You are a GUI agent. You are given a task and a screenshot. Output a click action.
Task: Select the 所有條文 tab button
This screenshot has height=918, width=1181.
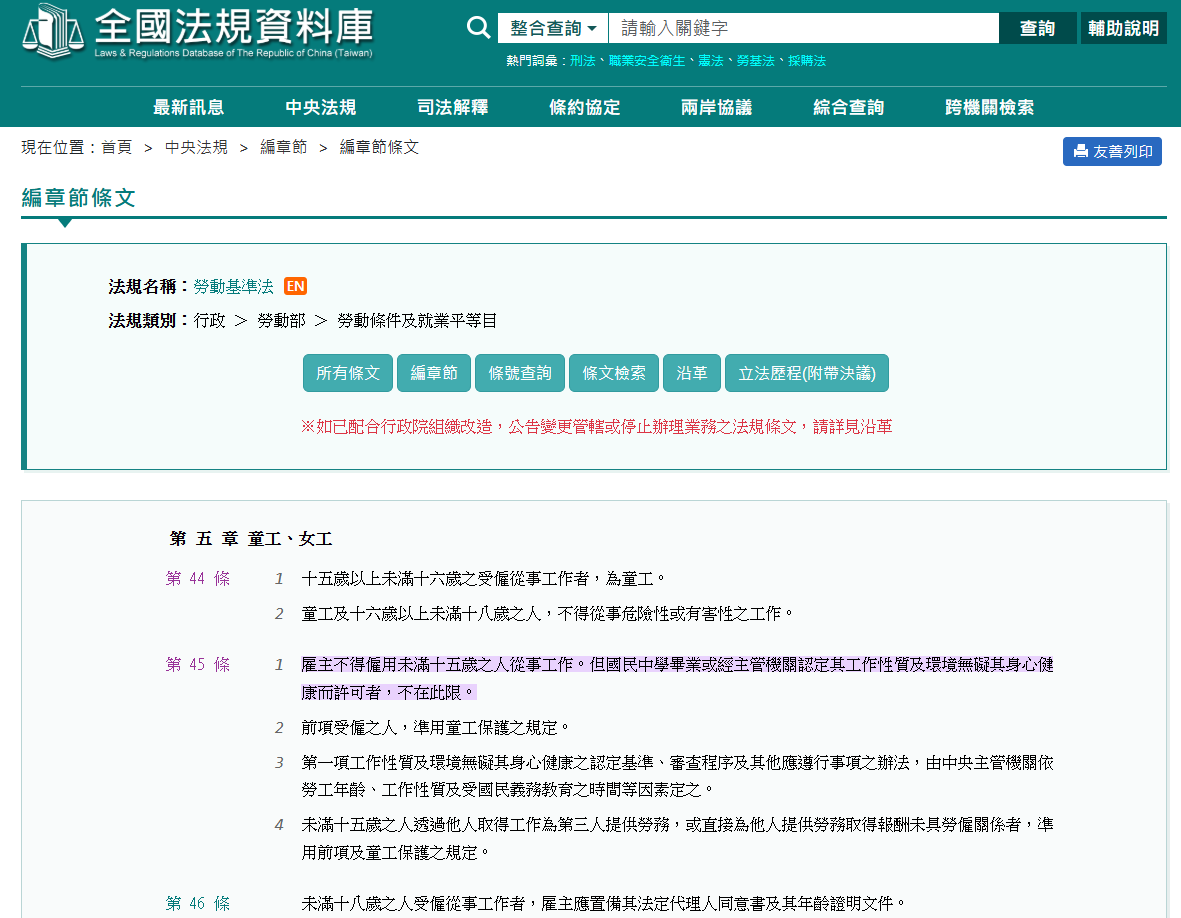point(348,373)
